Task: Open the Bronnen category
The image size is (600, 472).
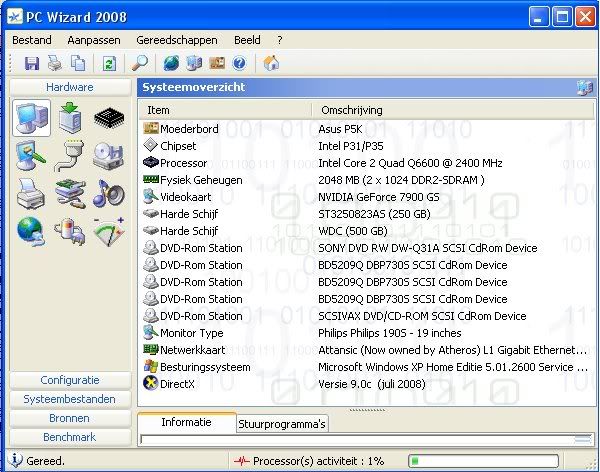Action: (x=70, y=418)
